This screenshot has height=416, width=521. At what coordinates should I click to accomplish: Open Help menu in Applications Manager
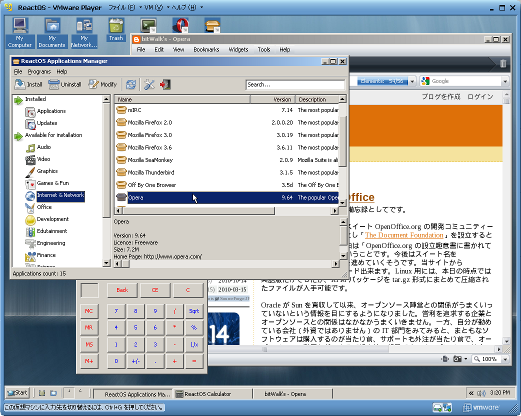(62, 72)
